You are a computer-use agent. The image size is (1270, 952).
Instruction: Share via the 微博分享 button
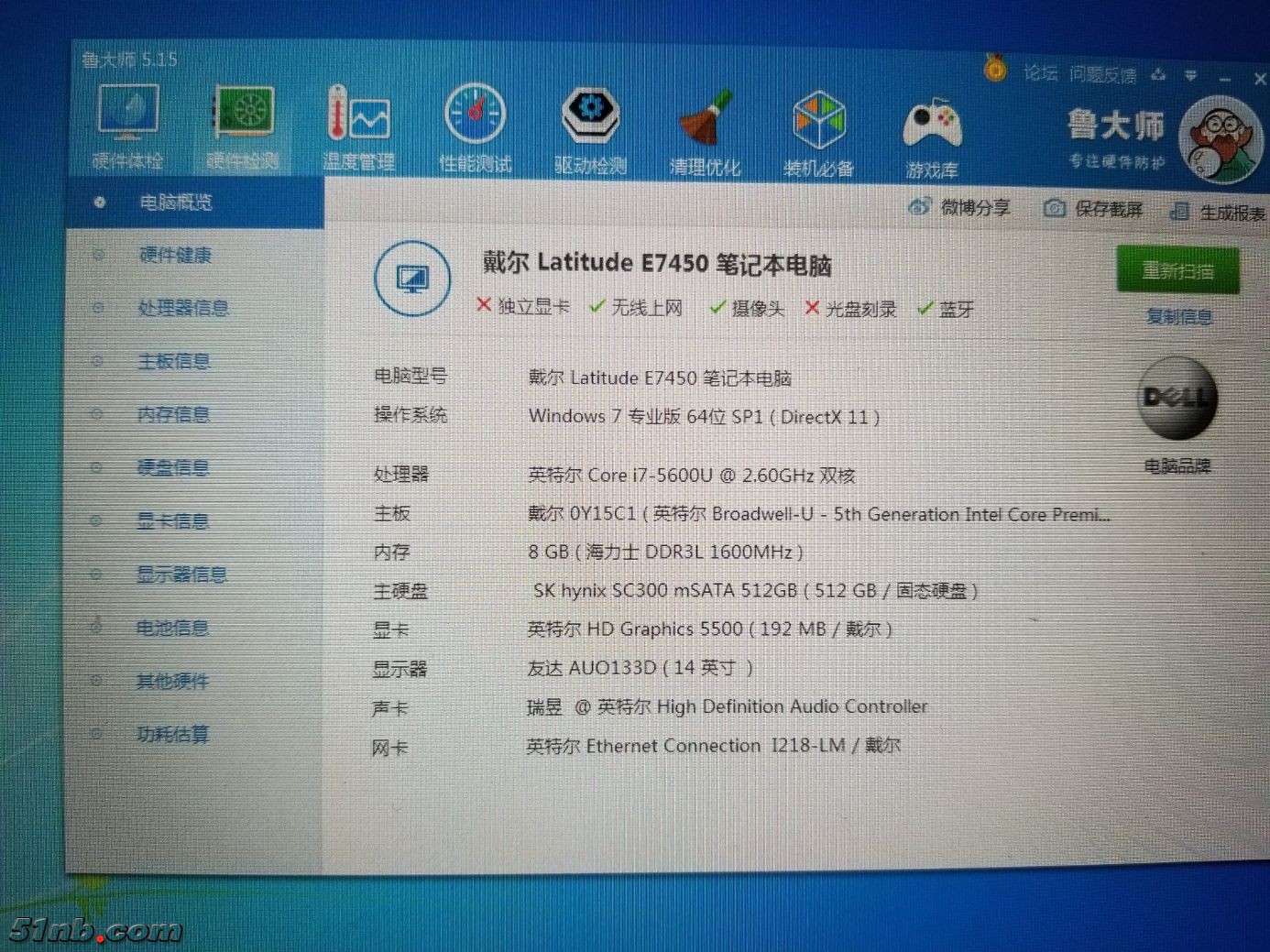(x=960, y=208)
